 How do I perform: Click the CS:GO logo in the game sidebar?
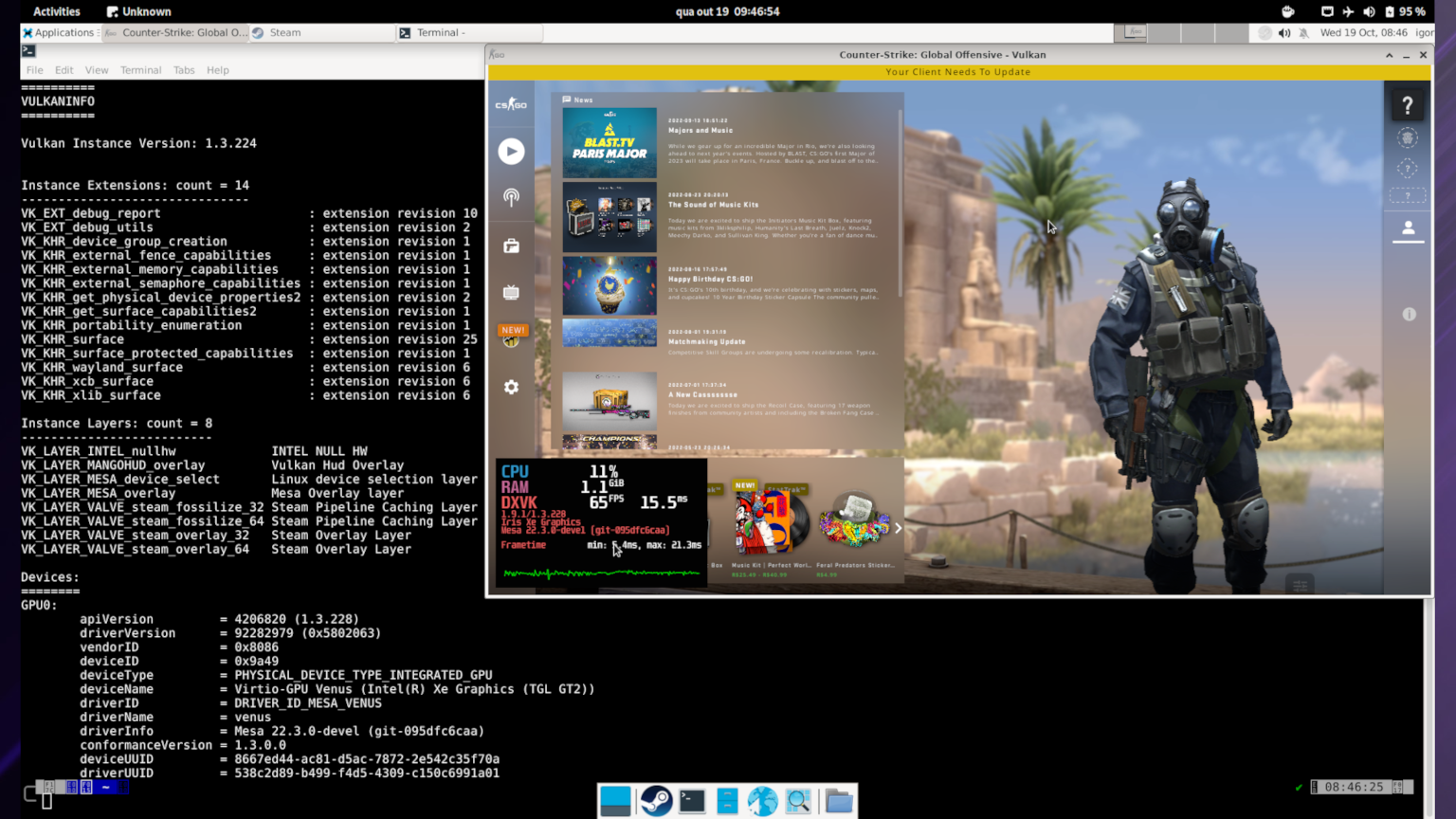[511, 104]
